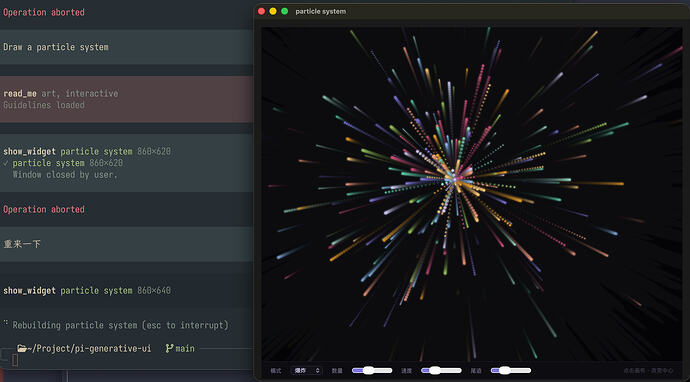Image resolution: width=690 pixels, height=382 pixels.
Task: Click the 'main' branch name
Action: (185, 349)
